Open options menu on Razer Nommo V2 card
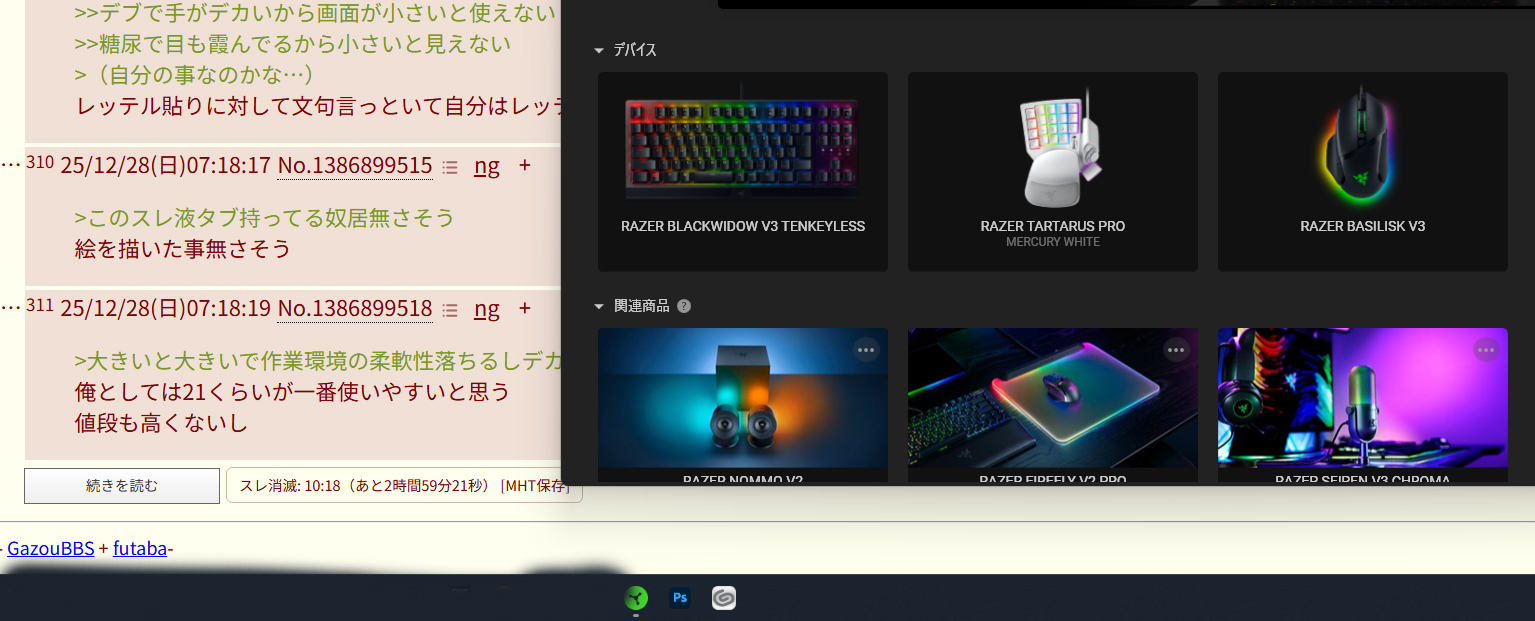 [x=866, y=349]
